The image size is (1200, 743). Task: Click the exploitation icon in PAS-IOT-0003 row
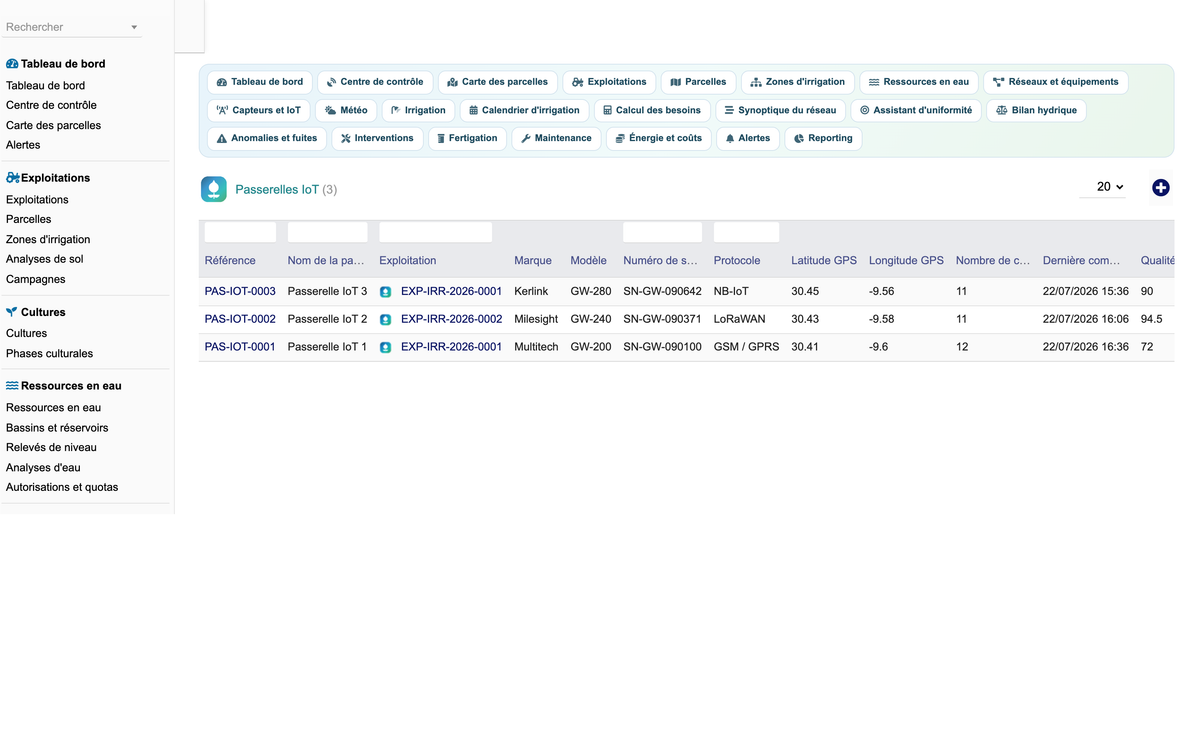(386, 292)
